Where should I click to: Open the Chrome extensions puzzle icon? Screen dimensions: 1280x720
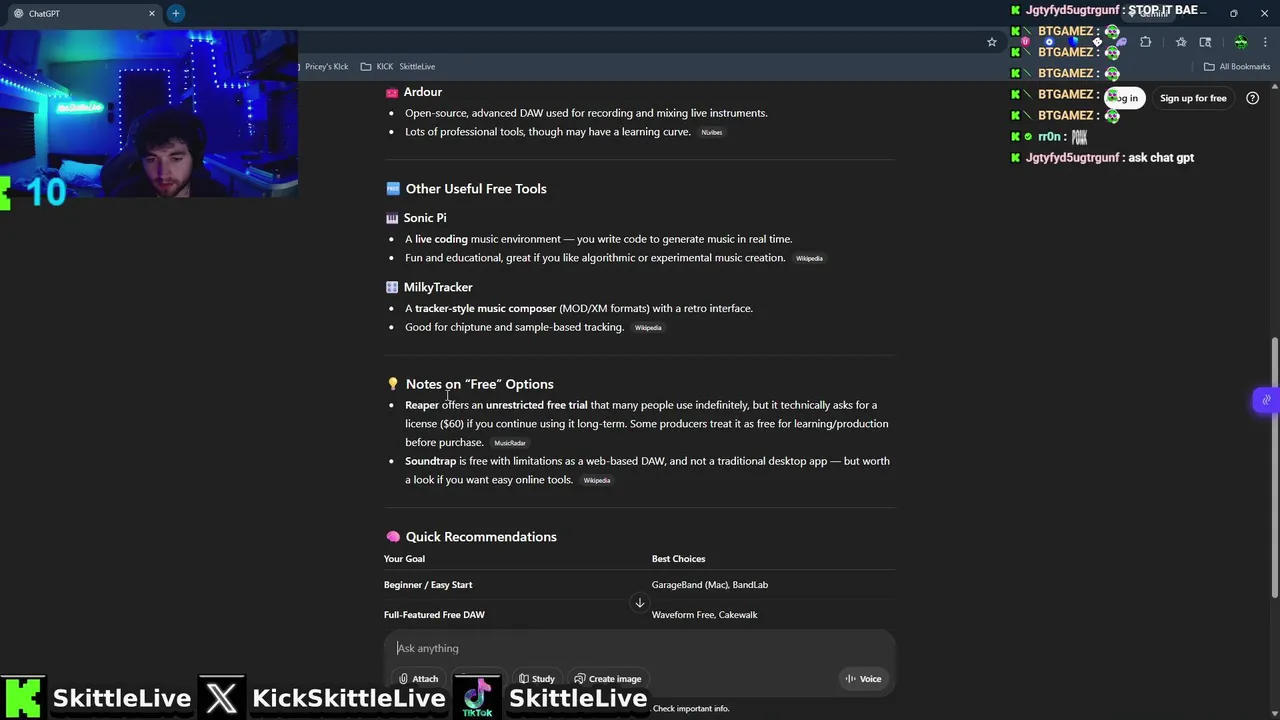click(1145, 42)
